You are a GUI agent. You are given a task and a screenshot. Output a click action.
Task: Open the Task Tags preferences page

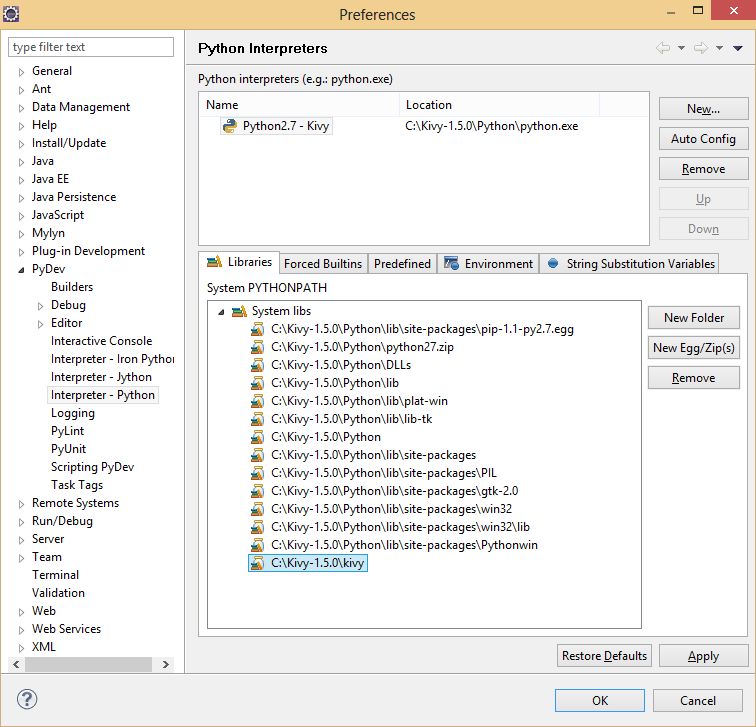point(77,485)
